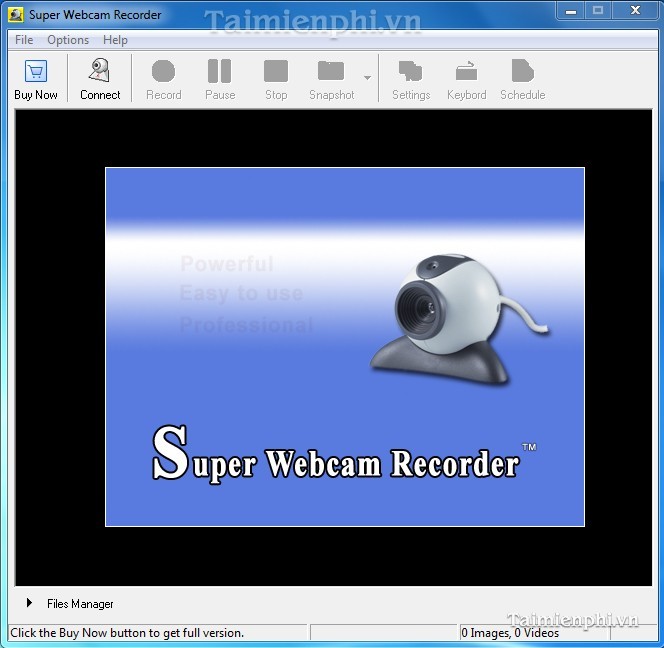Click the webcam preview splash image

pos(345,347)
